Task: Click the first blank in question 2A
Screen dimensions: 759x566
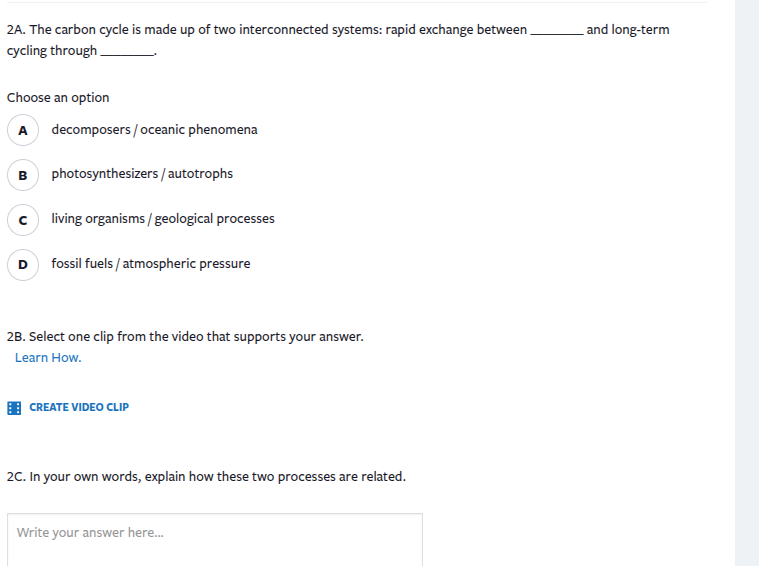Action: [x=556, y=32]
